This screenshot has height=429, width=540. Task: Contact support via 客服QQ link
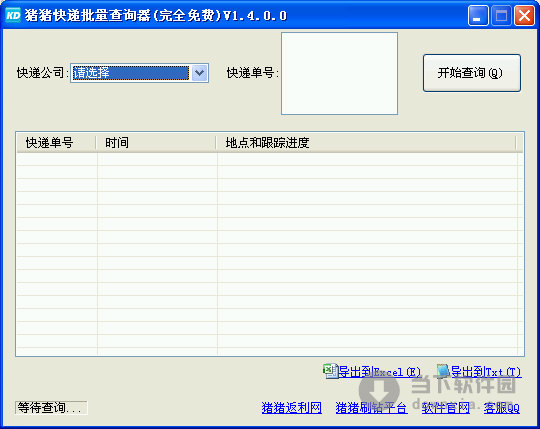click(x=502, y=408)
